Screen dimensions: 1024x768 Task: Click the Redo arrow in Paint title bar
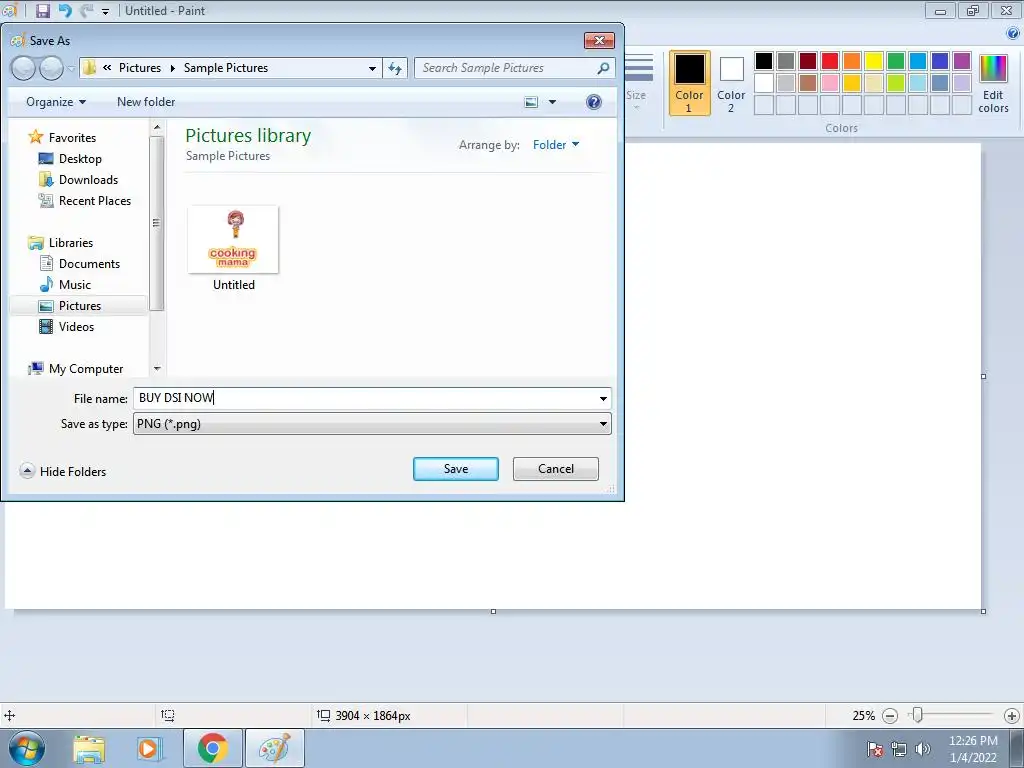[86, 10]
